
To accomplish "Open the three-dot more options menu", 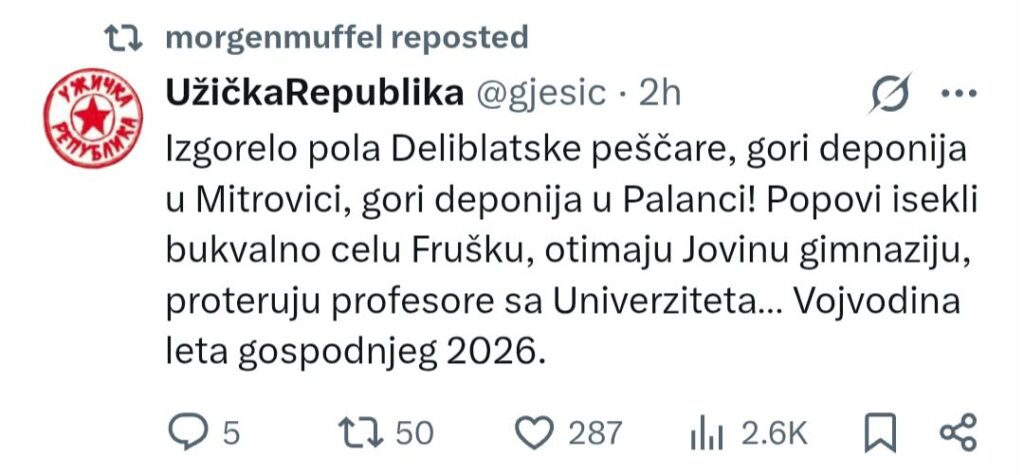I will [x=959, y=94].
